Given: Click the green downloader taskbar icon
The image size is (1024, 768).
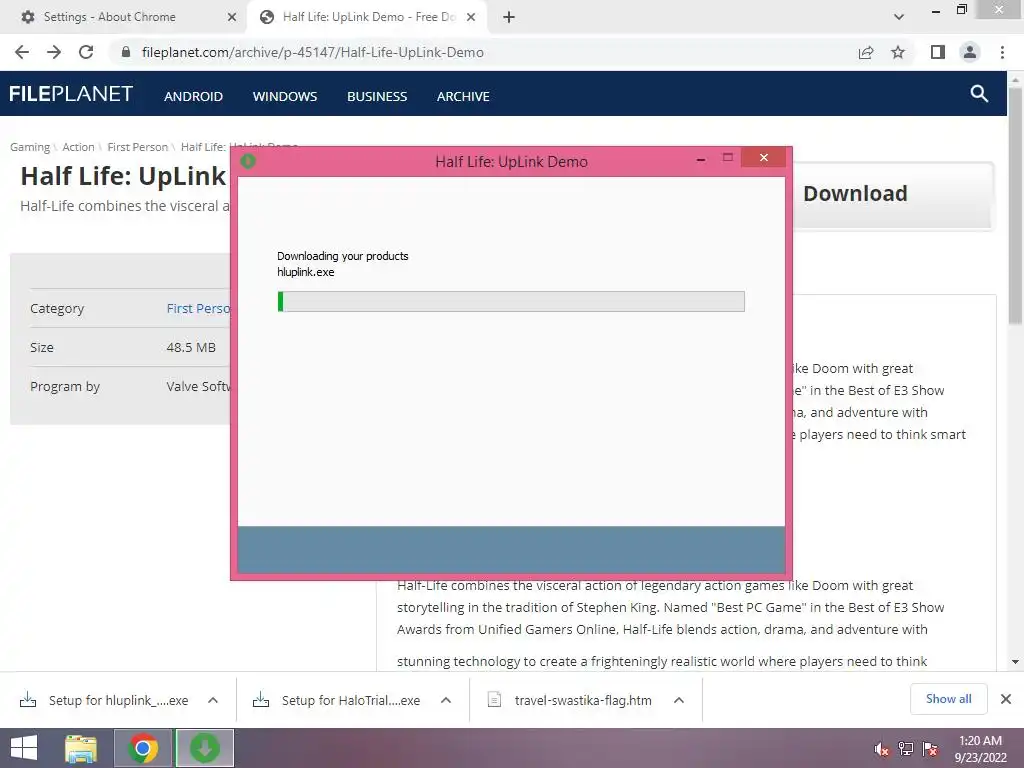Looking at the screenshot, I should pos(204,748).
